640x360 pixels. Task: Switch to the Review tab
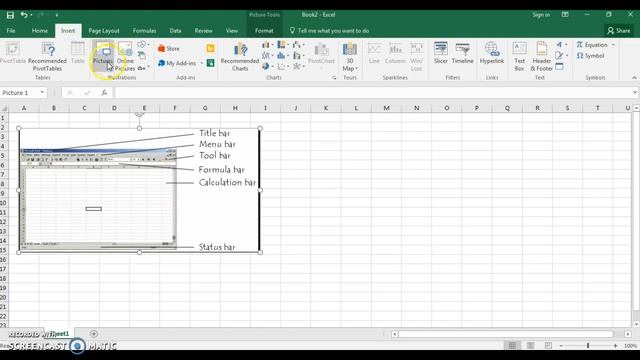203,31
